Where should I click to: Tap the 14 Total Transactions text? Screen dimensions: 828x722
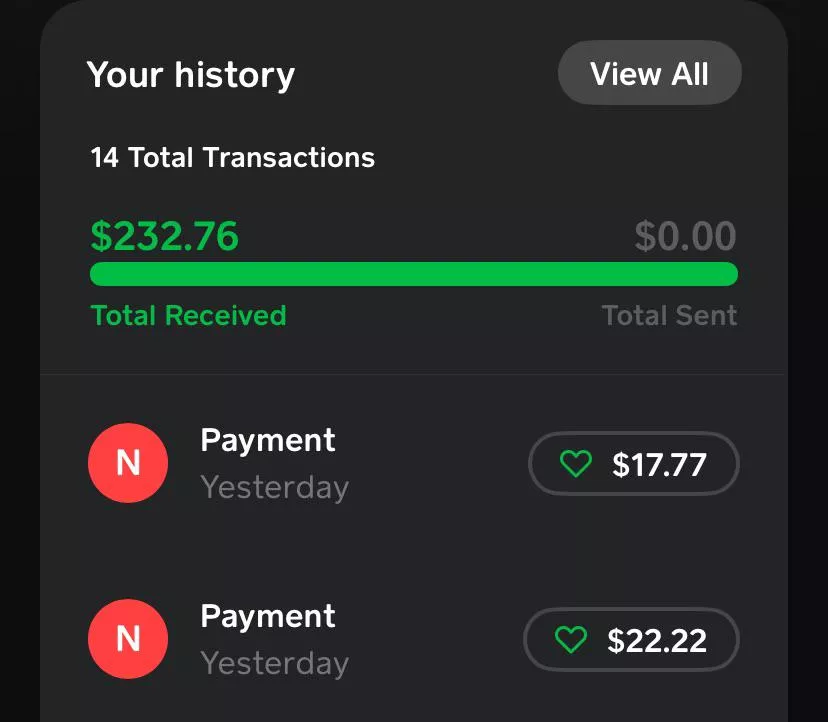pyautogui.click(x=233, y=158)
